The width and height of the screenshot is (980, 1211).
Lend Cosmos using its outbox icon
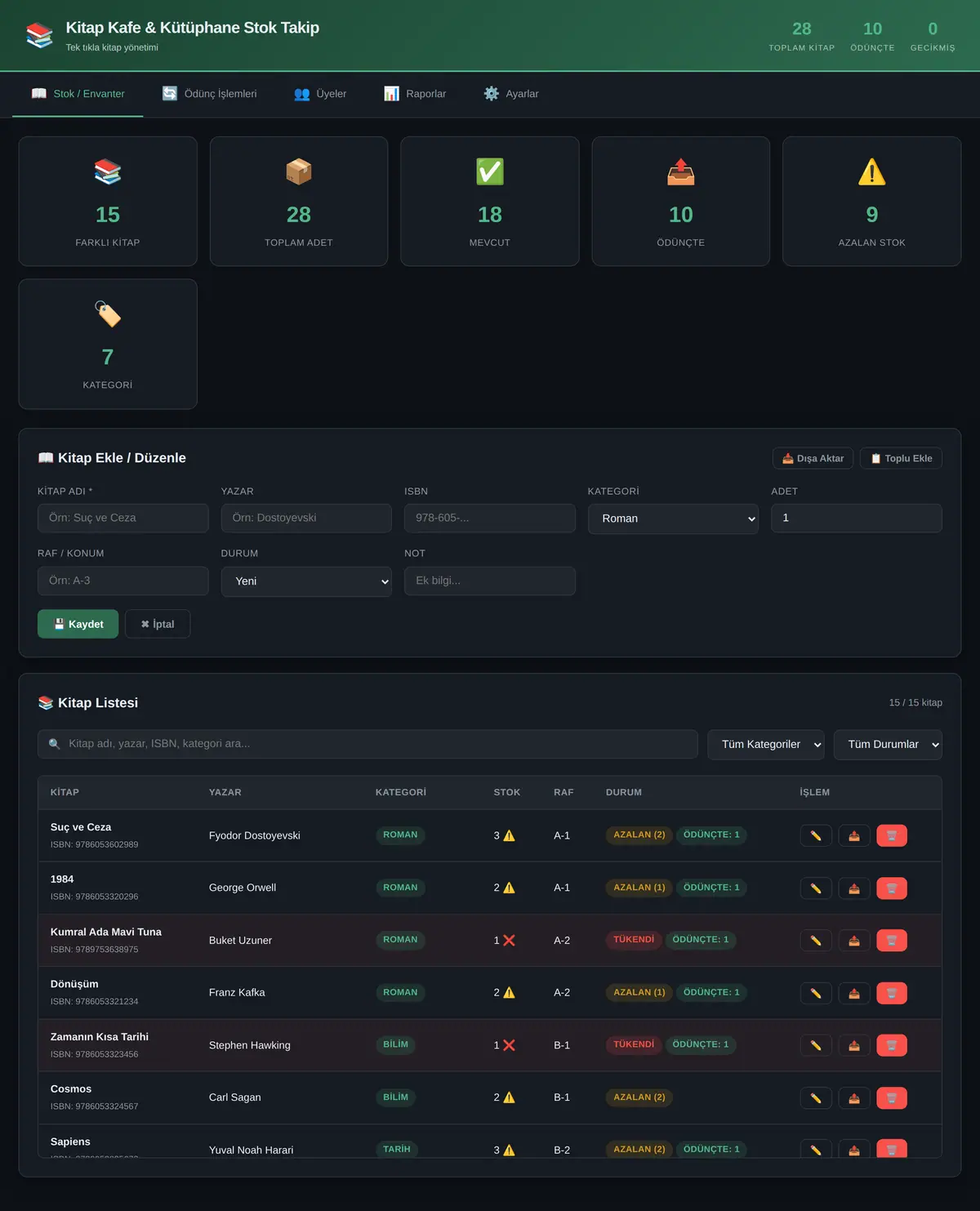click(854, 1098)
